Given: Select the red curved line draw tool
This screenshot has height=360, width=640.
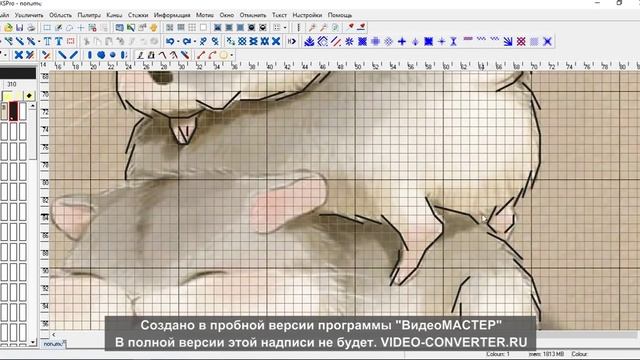Looking at the screenshot, I should pyautogui.click(x=212, y=55).
